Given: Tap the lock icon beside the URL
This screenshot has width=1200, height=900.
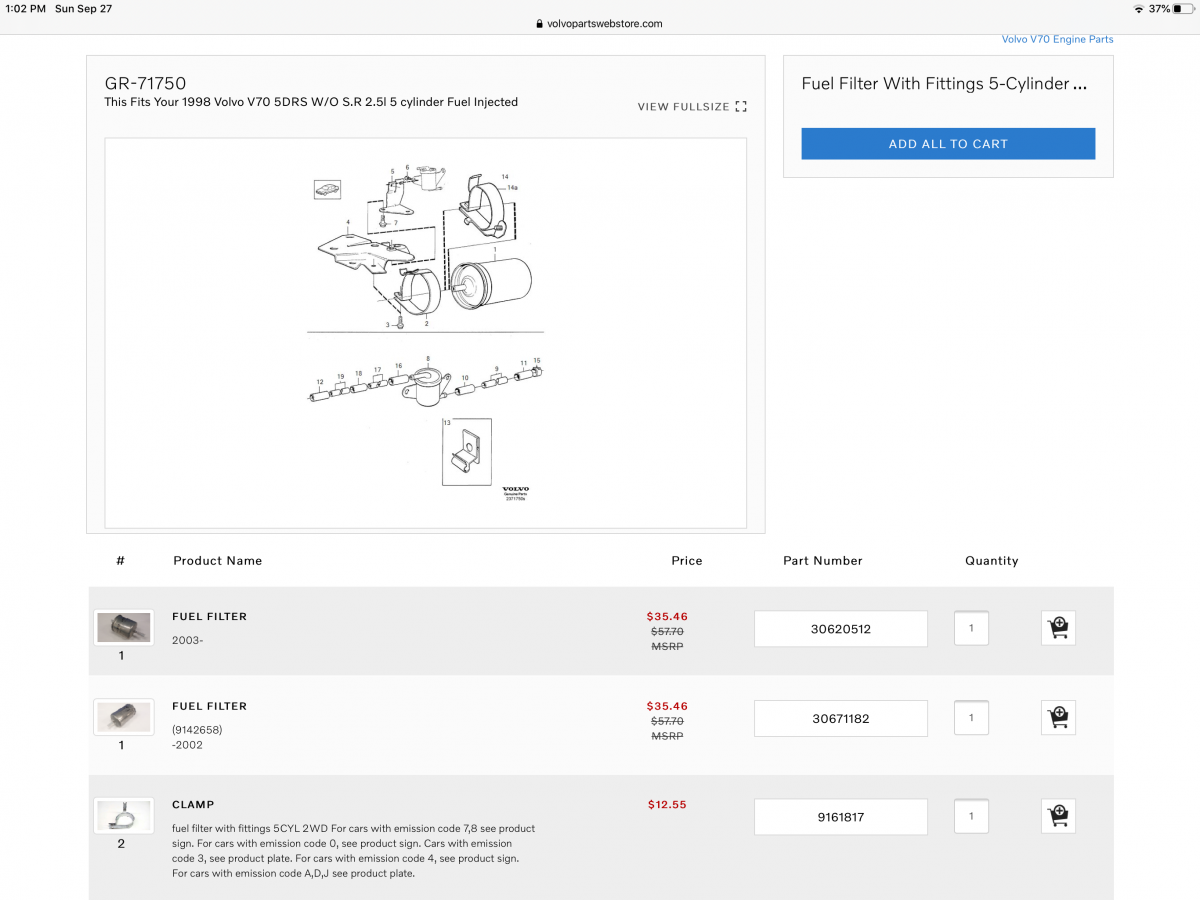Looking at the screenshot, I should (x=539, y=24).
